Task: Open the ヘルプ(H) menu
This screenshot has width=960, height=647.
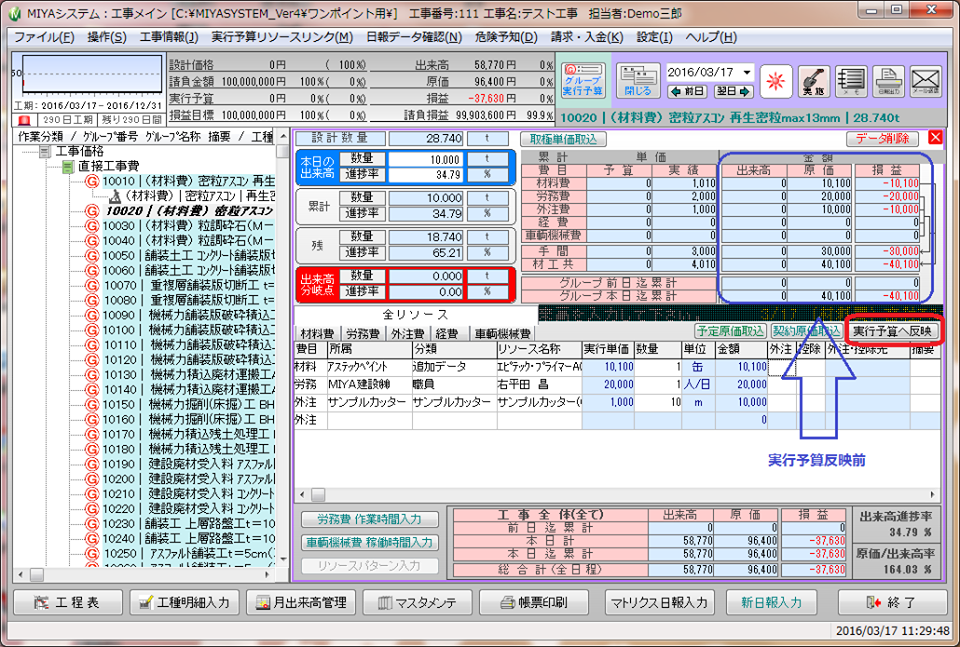Action: coord(711,37)
